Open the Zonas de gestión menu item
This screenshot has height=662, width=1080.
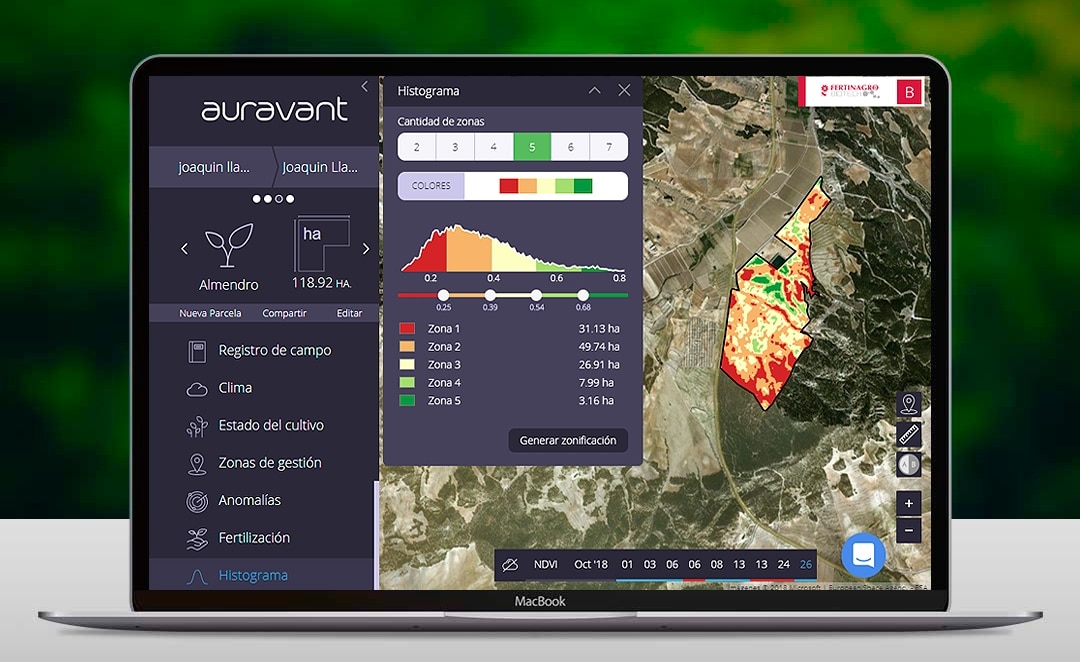[269, 463]
